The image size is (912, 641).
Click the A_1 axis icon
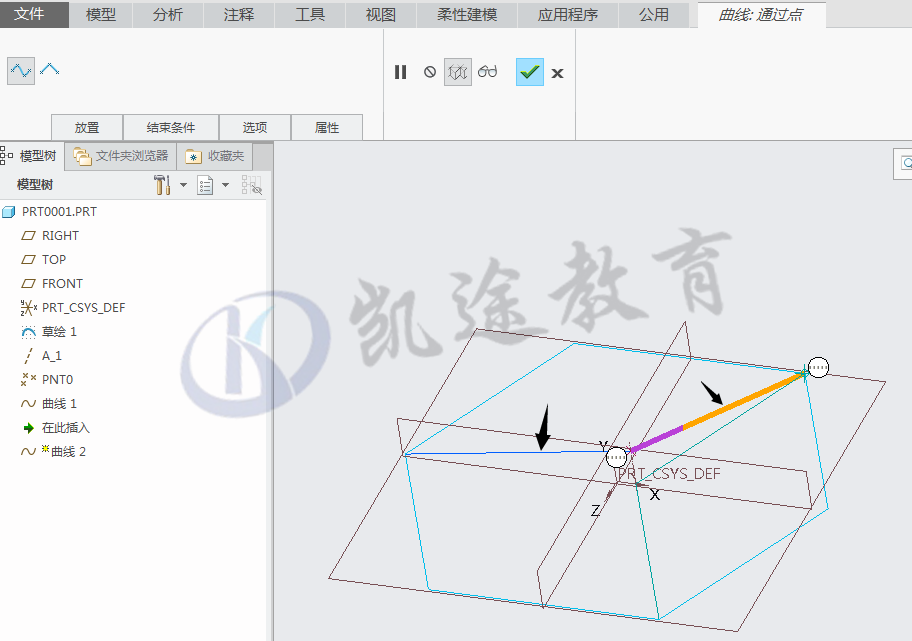pos(28,355)
